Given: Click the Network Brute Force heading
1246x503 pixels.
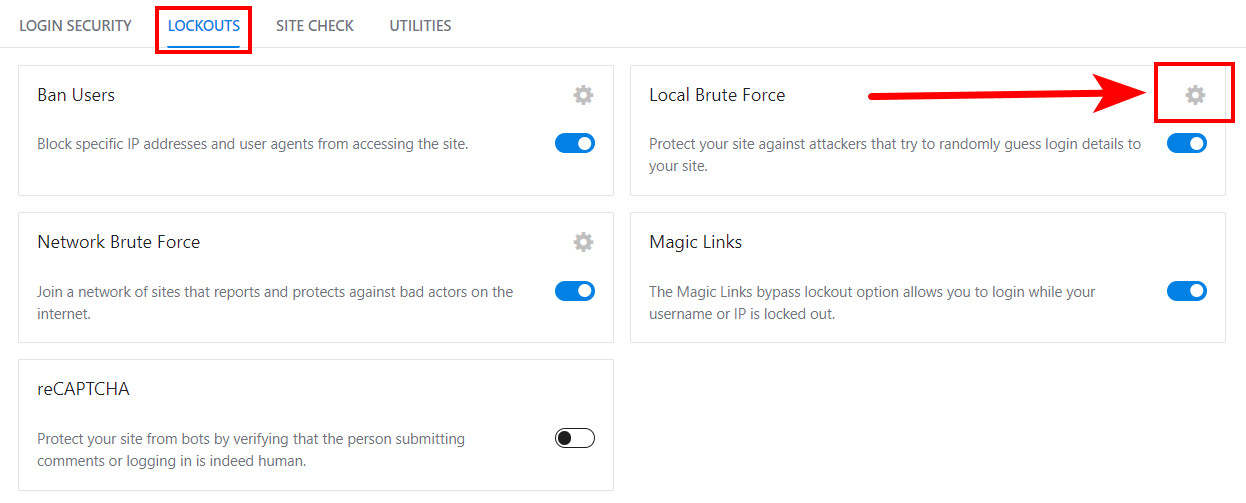Looking at the screenshot, I should [x=119, y=242].
